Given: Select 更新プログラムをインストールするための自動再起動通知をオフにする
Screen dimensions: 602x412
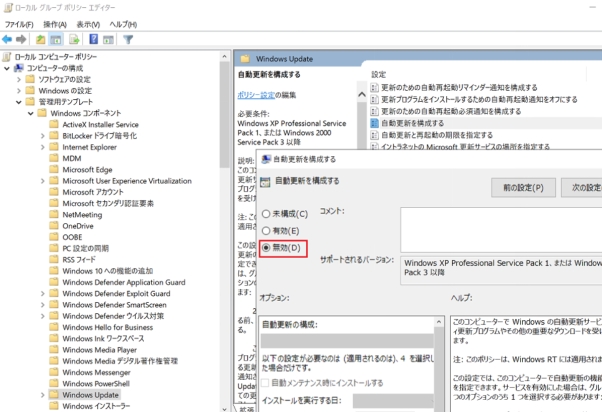Looking at the screenshot, I should coord(479,99).
